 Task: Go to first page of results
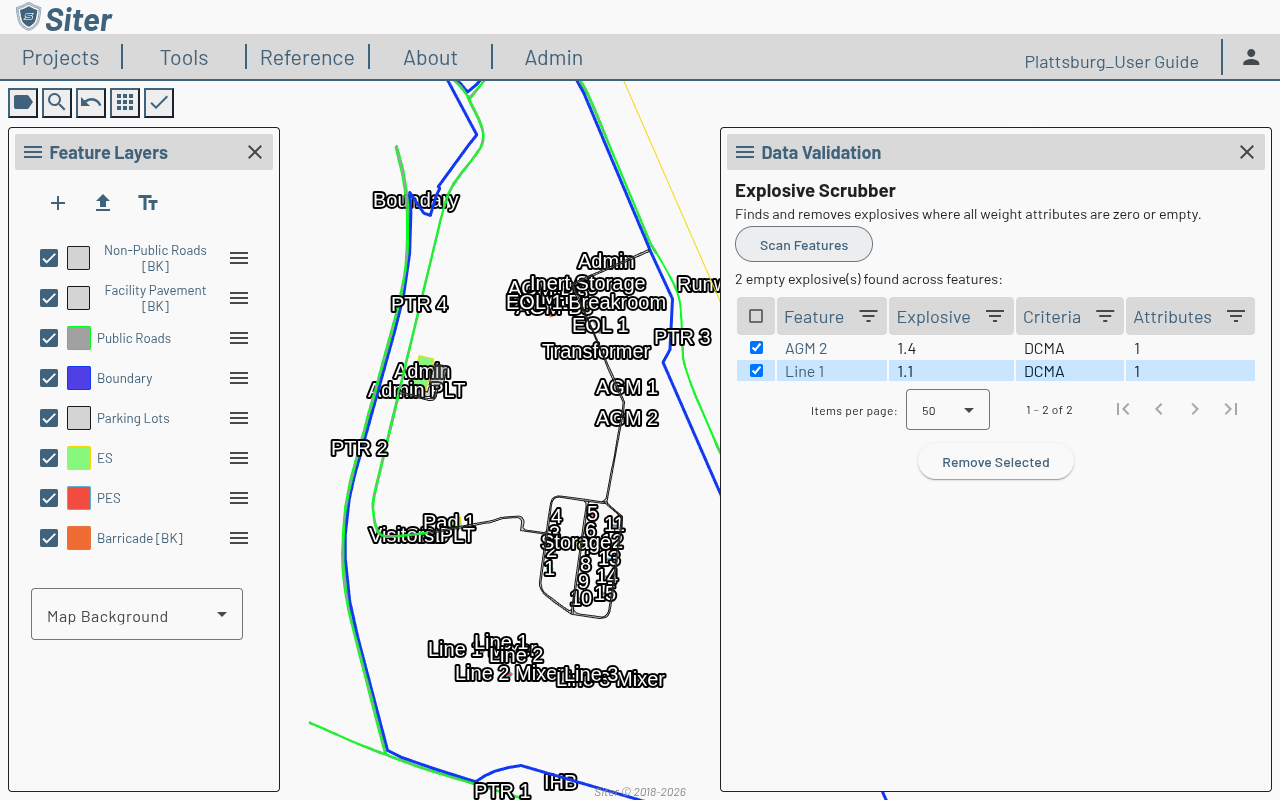point(1123,409)
